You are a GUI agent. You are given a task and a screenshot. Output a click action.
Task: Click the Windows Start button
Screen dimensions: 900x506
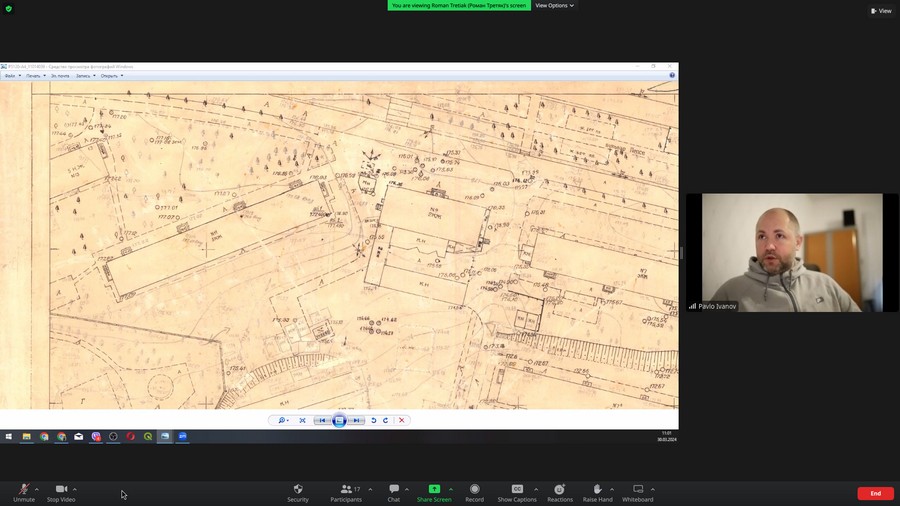pos(9,437)
